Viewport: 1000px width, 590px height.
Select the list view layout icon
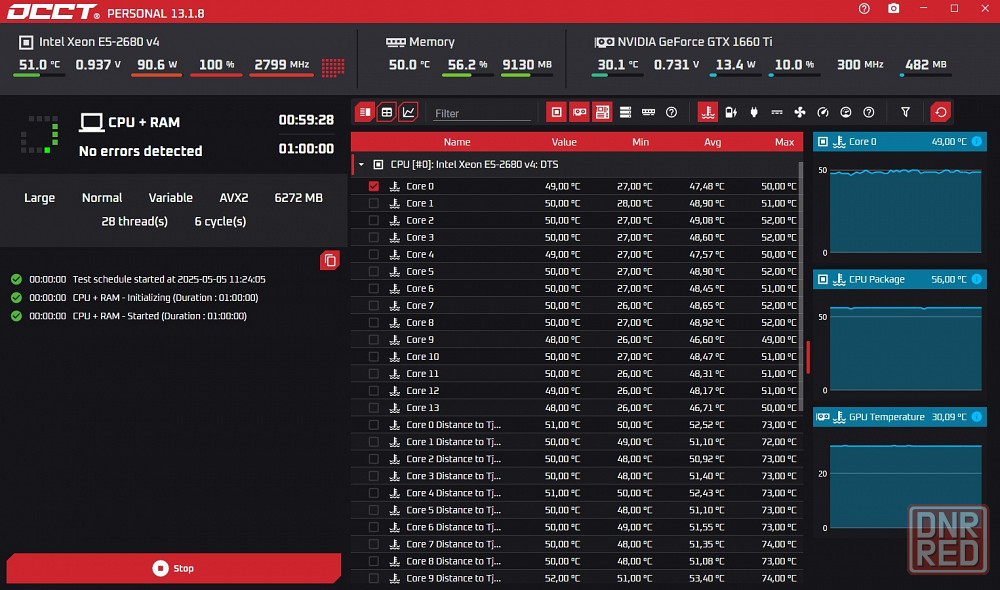365,112
